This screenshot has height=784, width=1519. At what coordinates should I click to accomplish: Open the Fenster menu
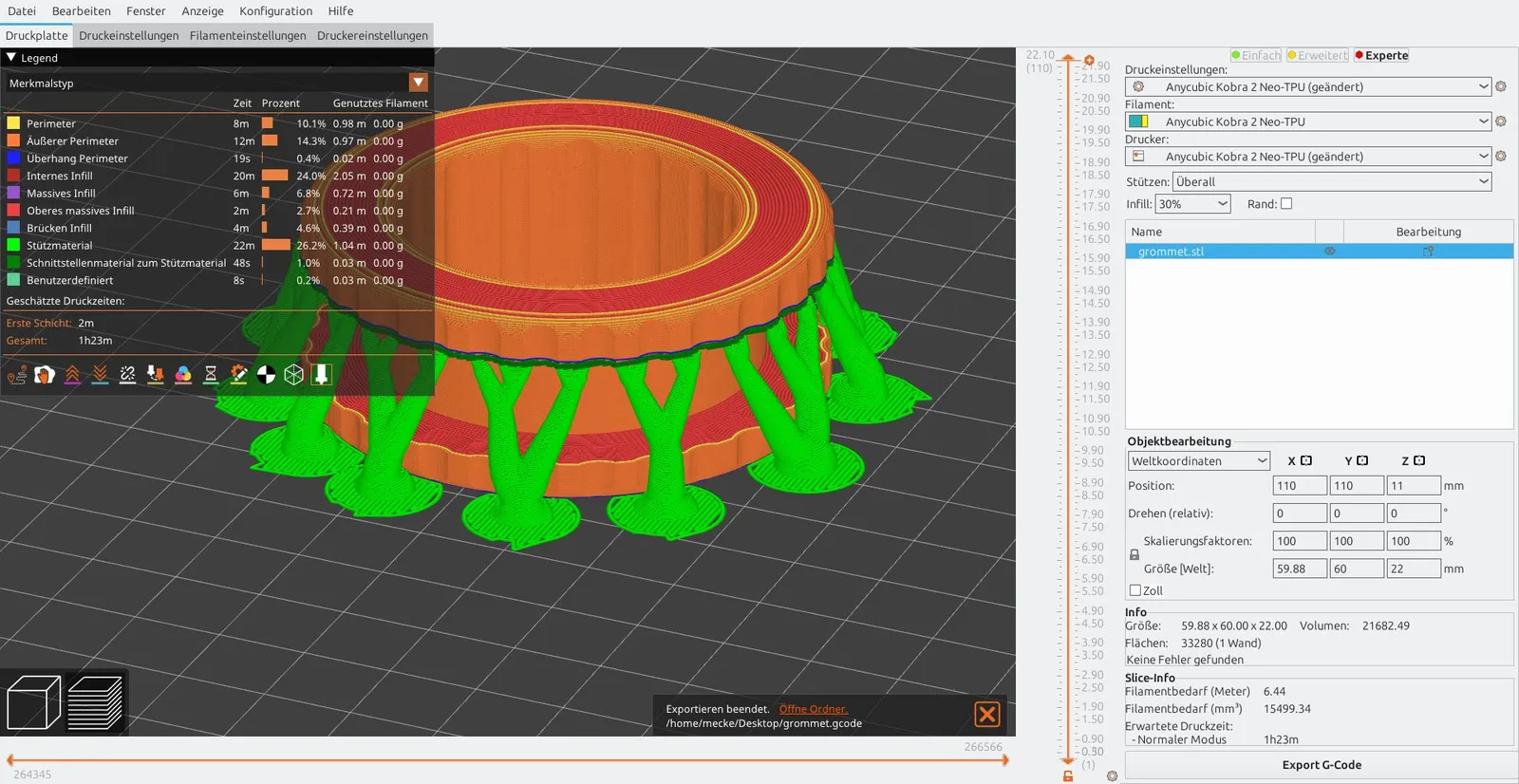(146, 11)
